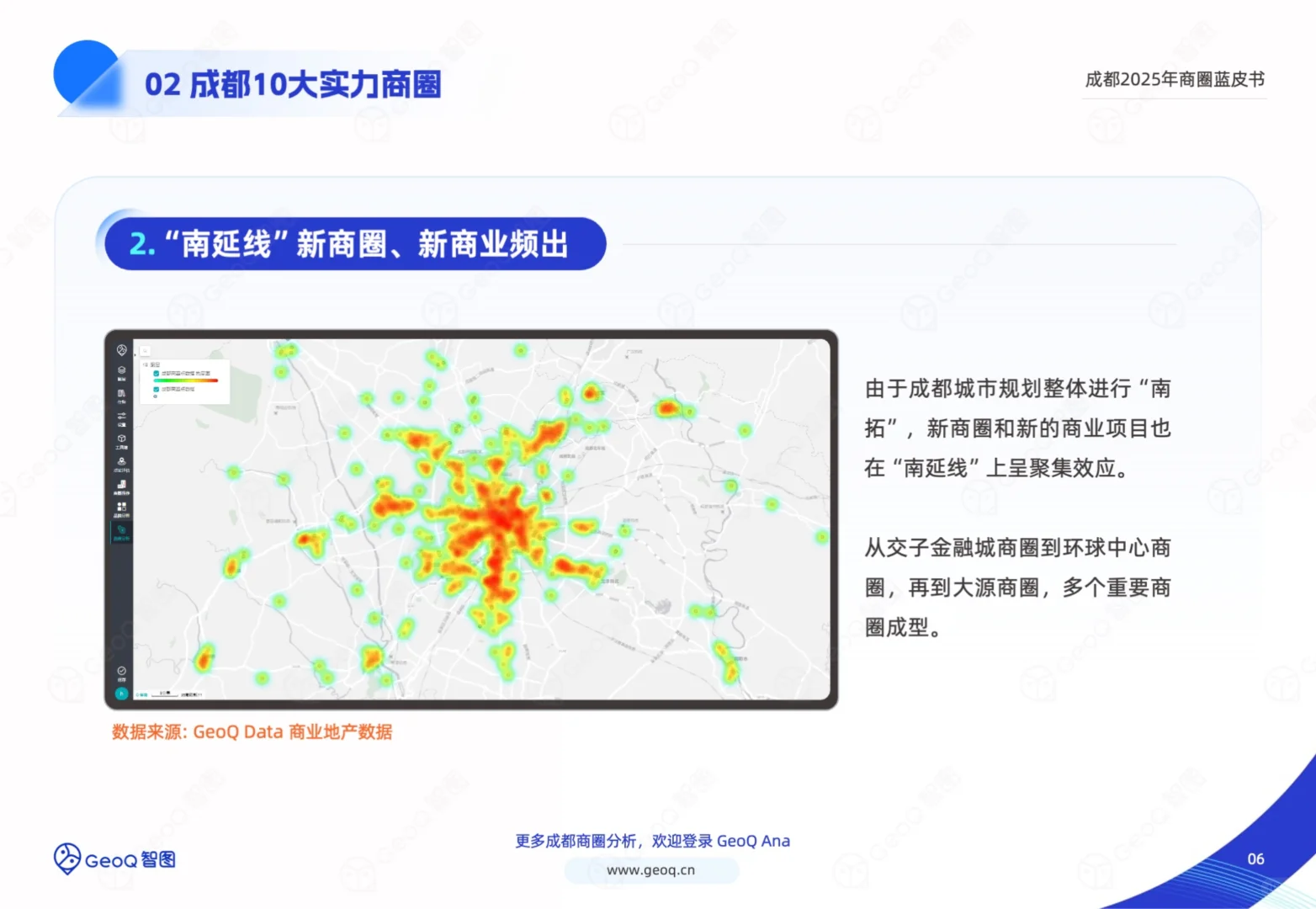
Task: Click the heatmap color gradient bar in the legend
Action: point(185,380)
